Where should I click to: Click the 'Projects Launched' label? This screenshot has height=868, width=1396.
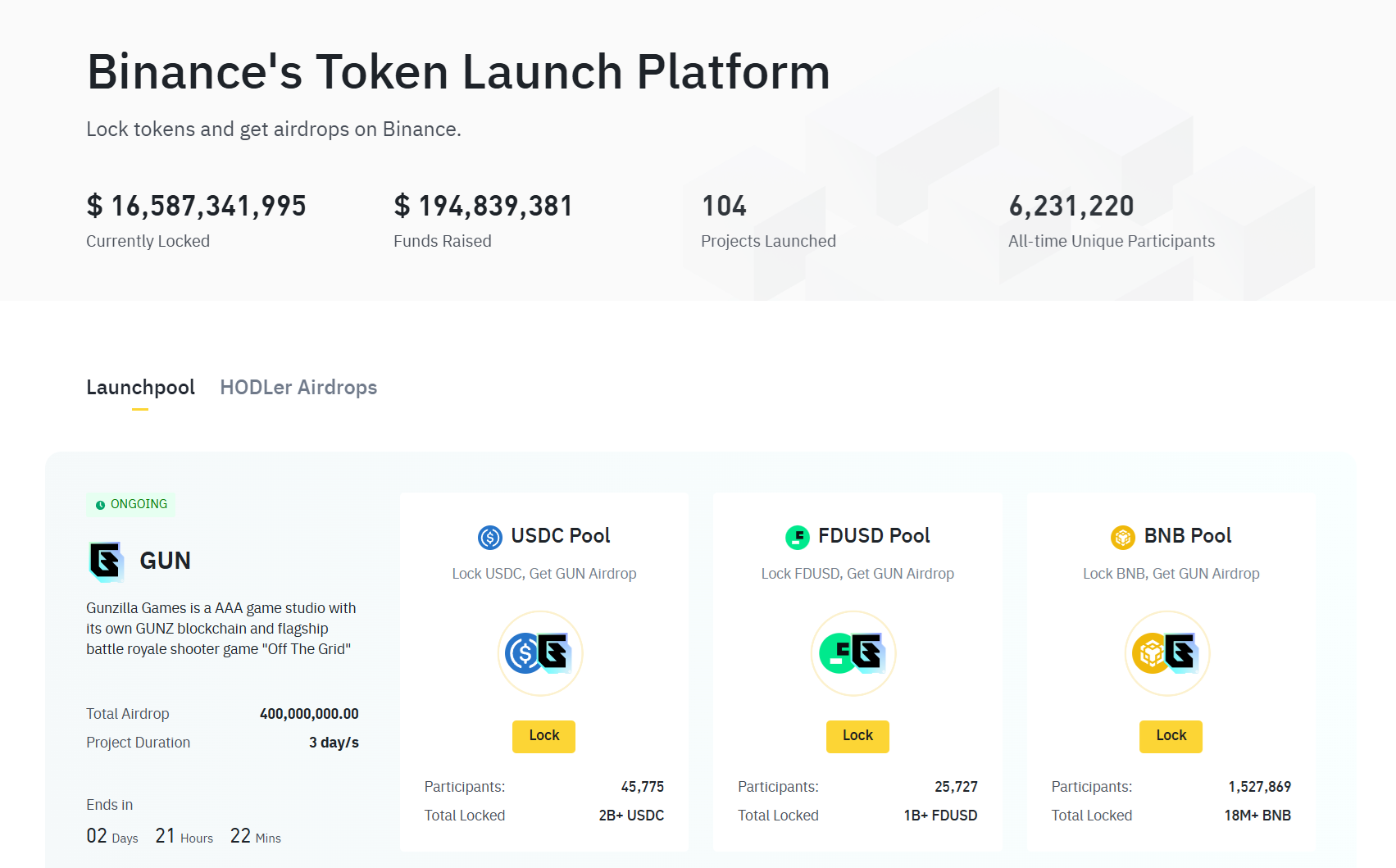(768, 241)
